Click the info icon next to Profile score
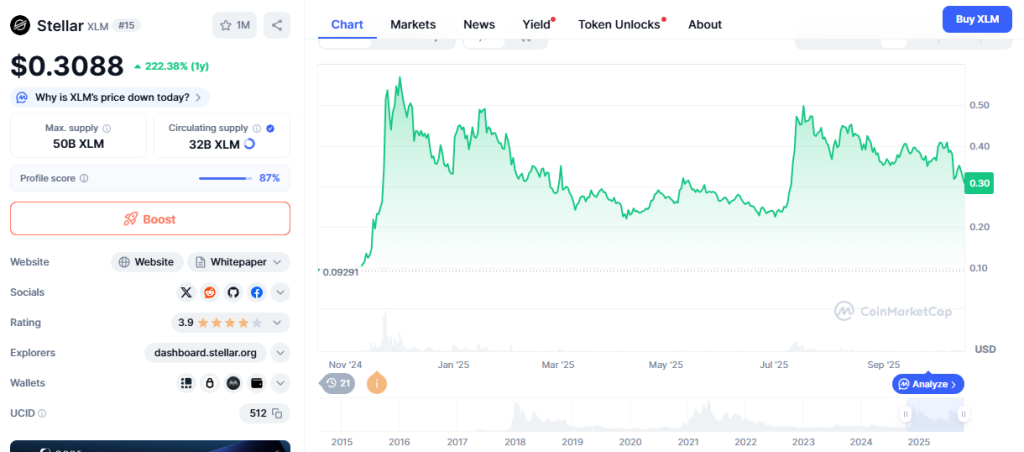This screenshot has height=452, width=1024. point(84,178)
